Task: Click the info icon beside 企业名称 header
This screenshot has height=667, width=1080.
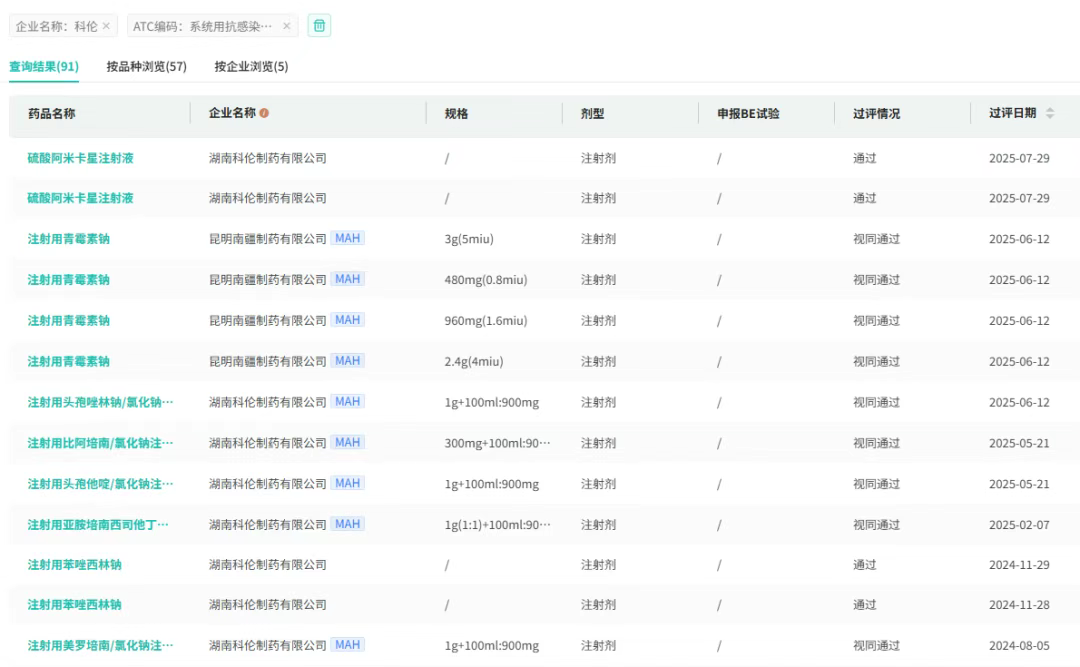Action: click(x=264, y=114)
